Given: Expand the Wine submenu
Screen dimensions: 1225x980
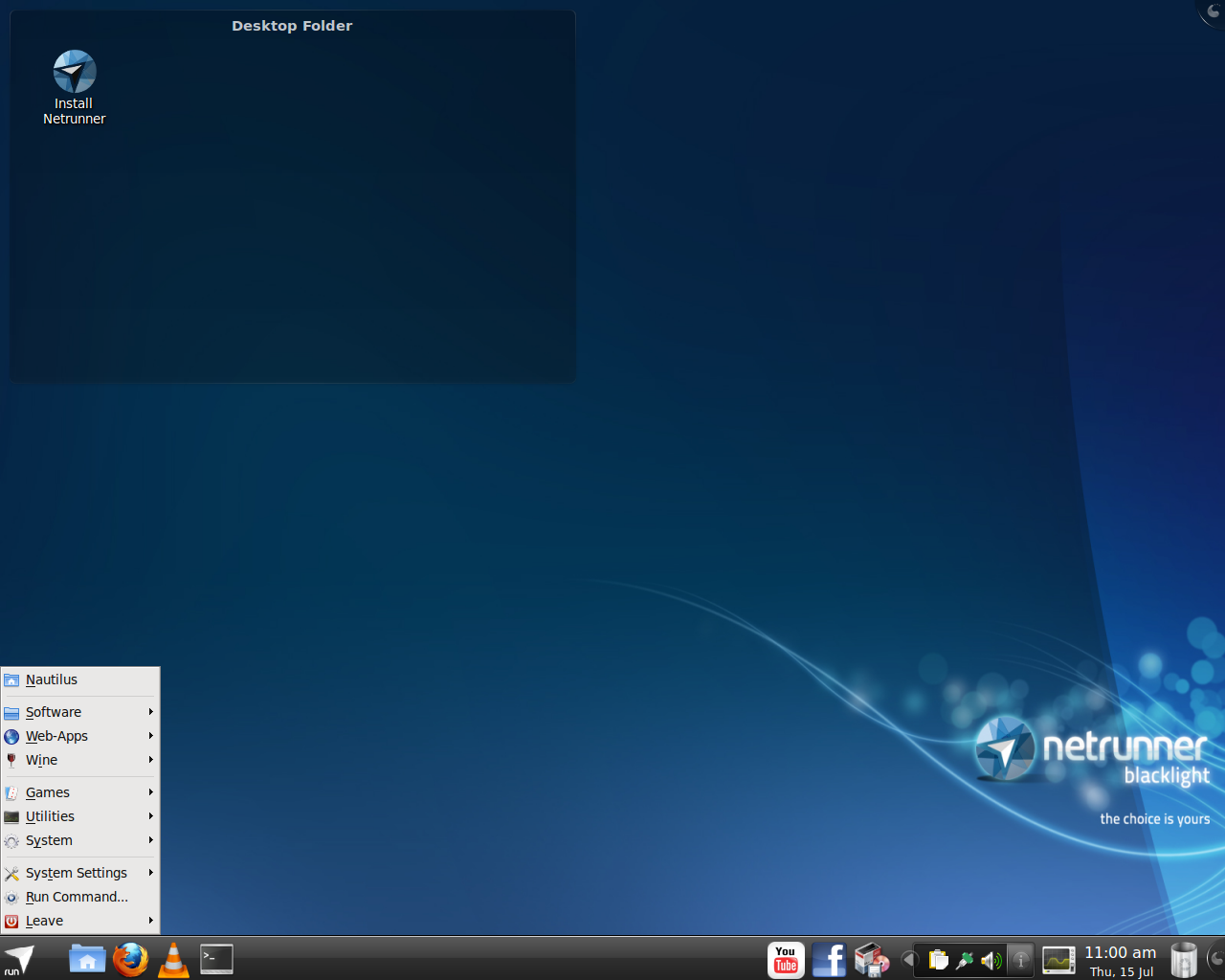Looking at the screenshot, I should tap(80, 761).
